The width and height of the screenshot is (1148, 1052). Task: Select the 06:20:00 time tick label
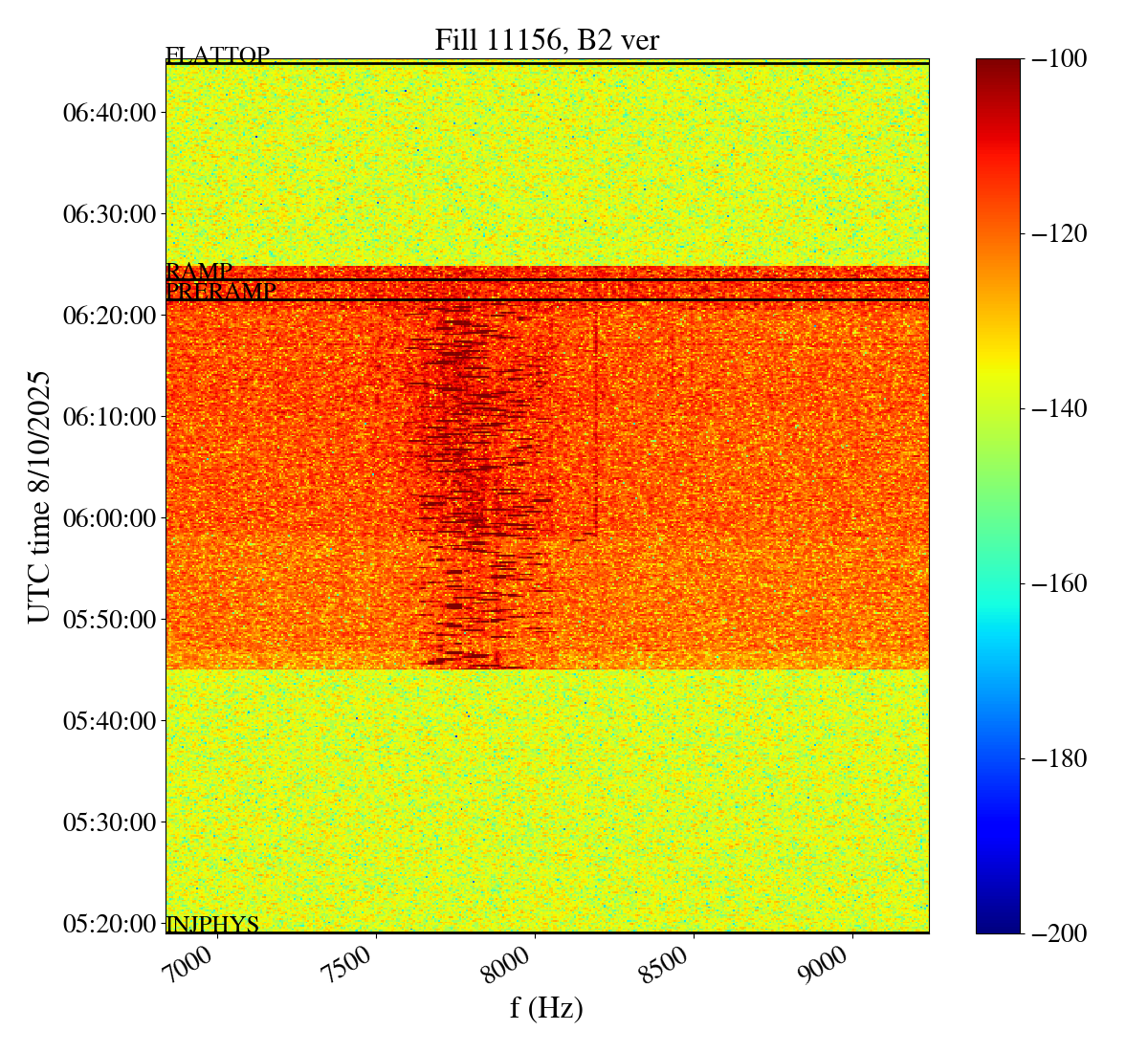(x=109, y=316)
